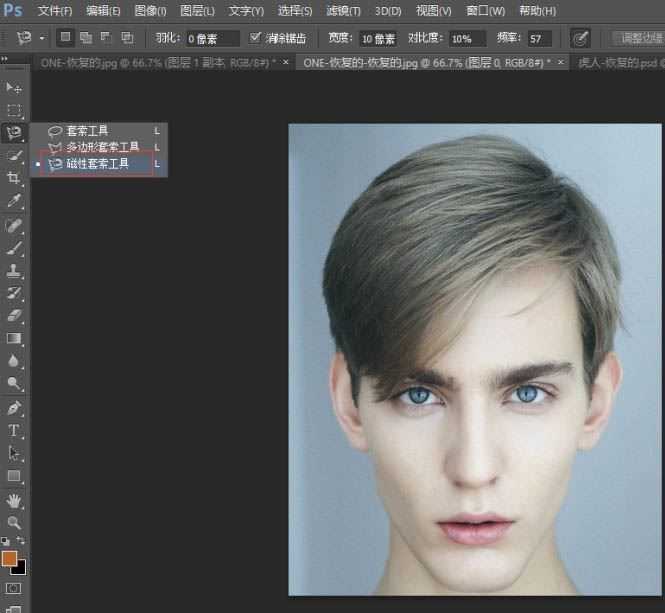Toggle the 消除锯齿 anti-alias checkbox
The image size is (665, 613).
tap(256, 38)
